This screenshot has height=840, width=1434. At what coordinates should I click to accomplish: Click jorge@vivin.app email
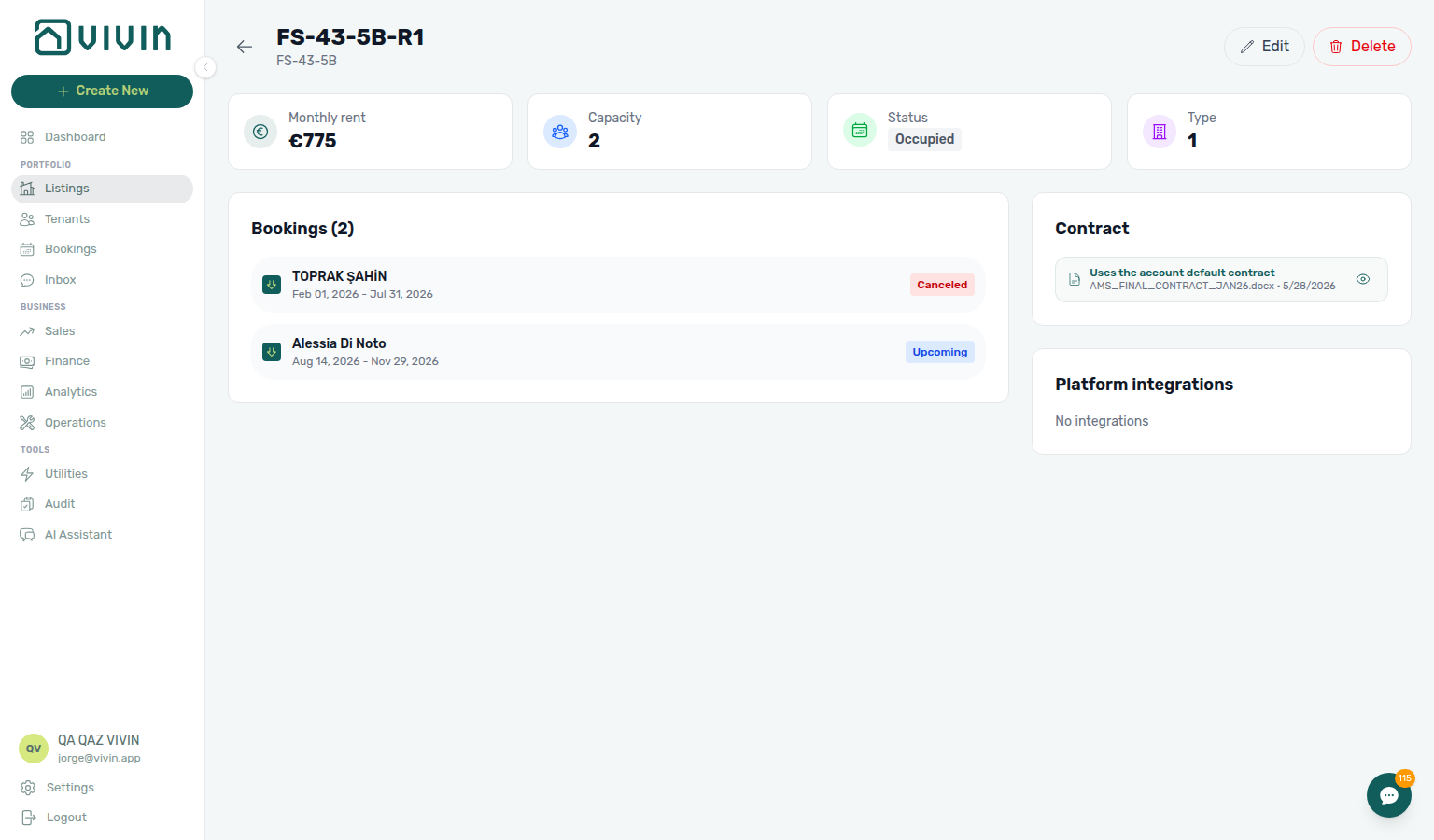99,758
